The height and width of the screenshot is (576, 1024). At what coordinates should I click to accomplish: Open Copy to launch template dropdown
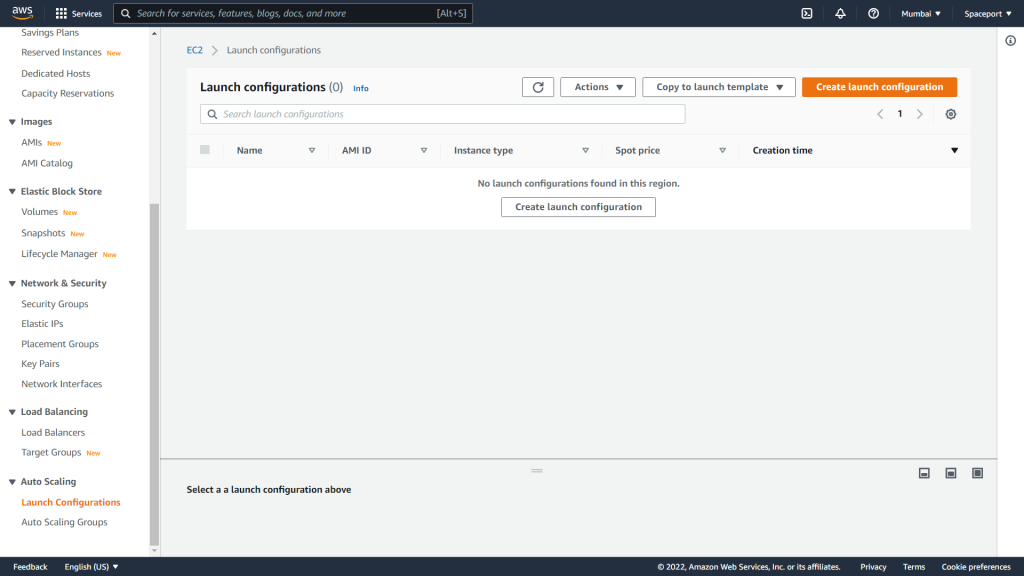[719, 87]
